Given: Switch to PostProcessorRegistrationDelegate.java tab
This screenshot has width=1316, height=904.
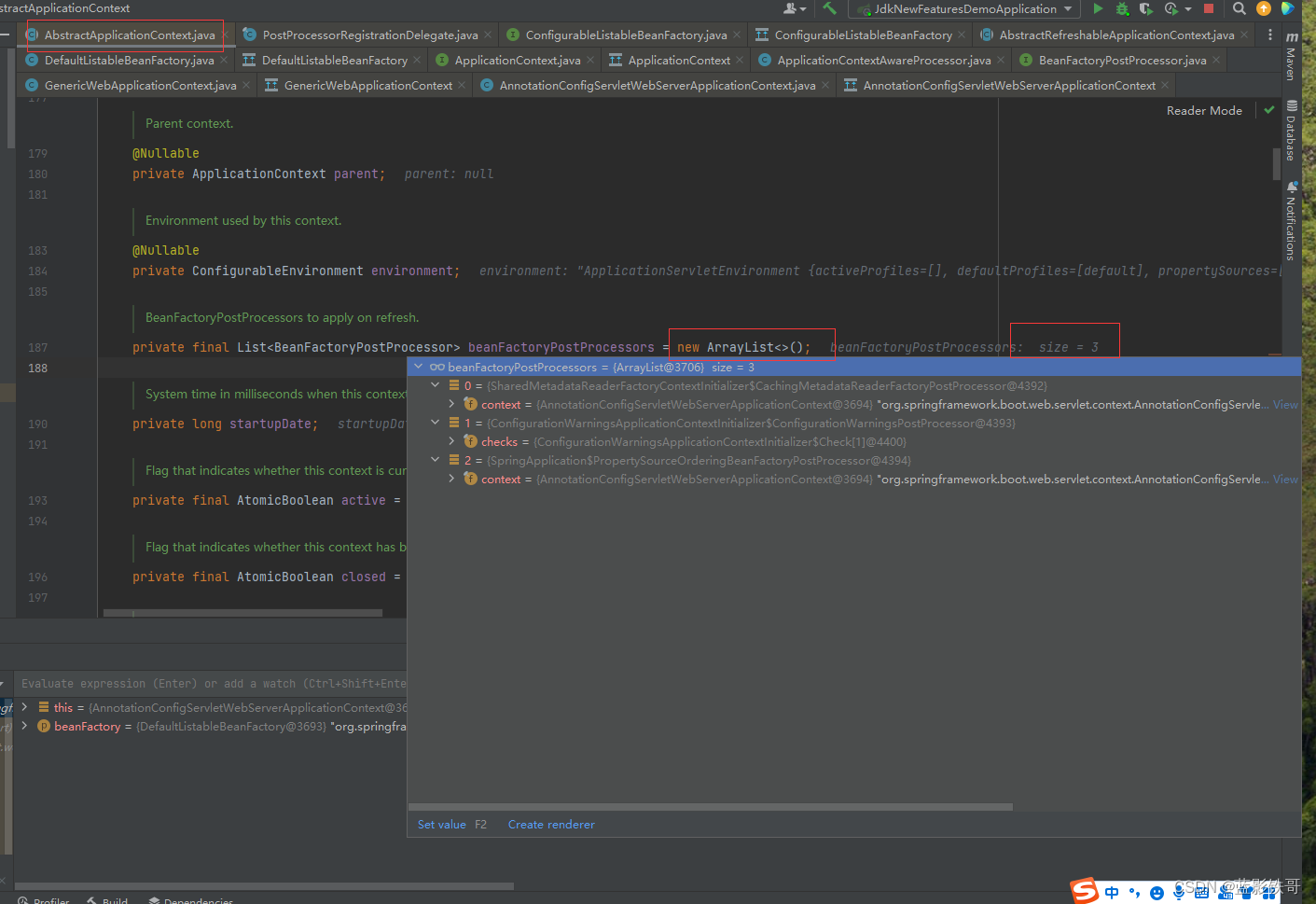Looking at the screenshot, I should pyautogui.click(x=369, y=35).
